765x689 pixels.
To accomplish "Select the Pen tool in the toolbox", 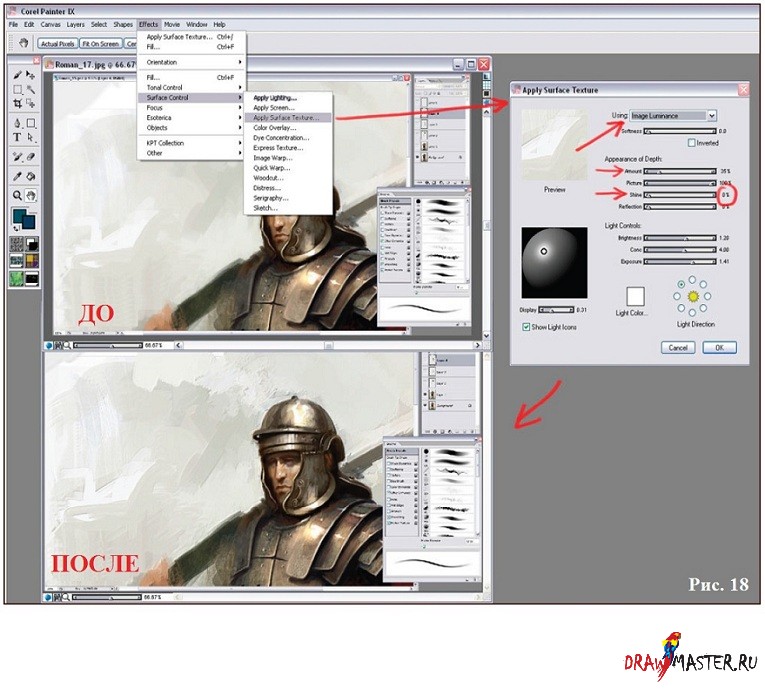I will click(18, 122).
